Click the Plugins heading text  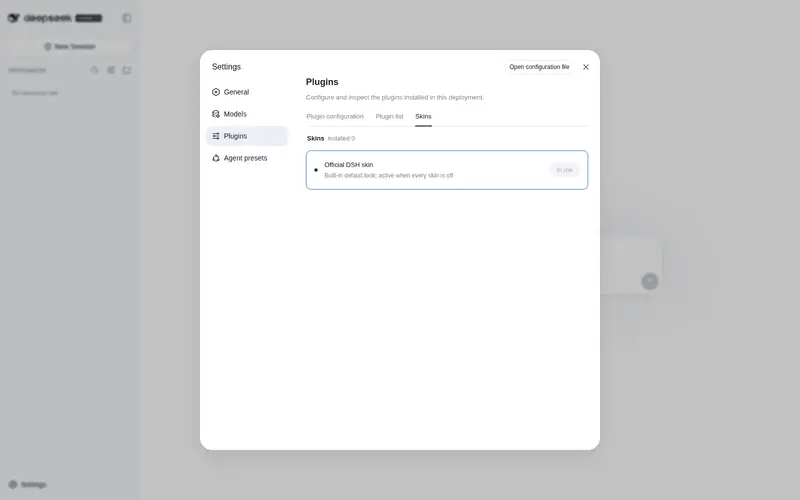click(x=322, y=82)
